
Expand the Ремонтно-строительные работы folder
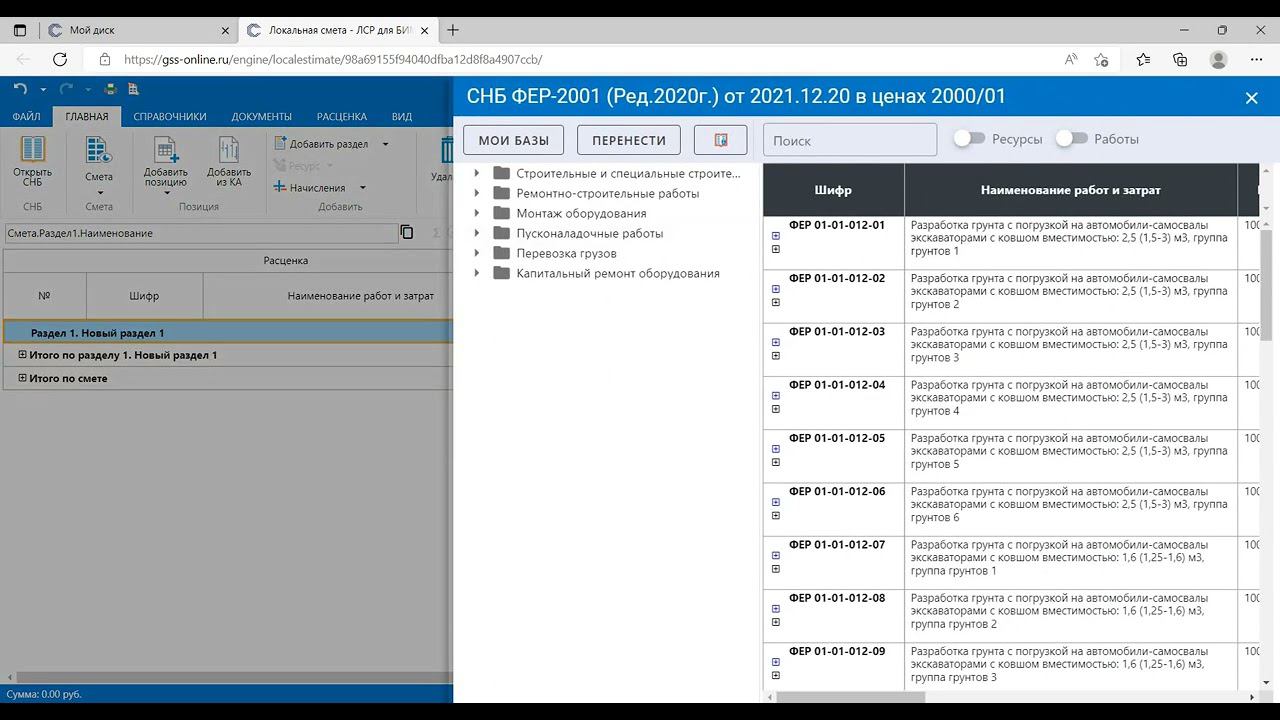point(477,193)
